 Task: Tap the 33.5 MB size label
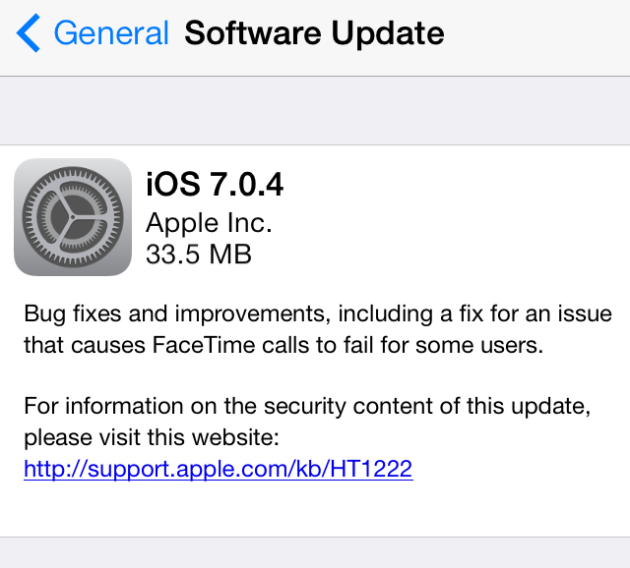click(199, 253)
